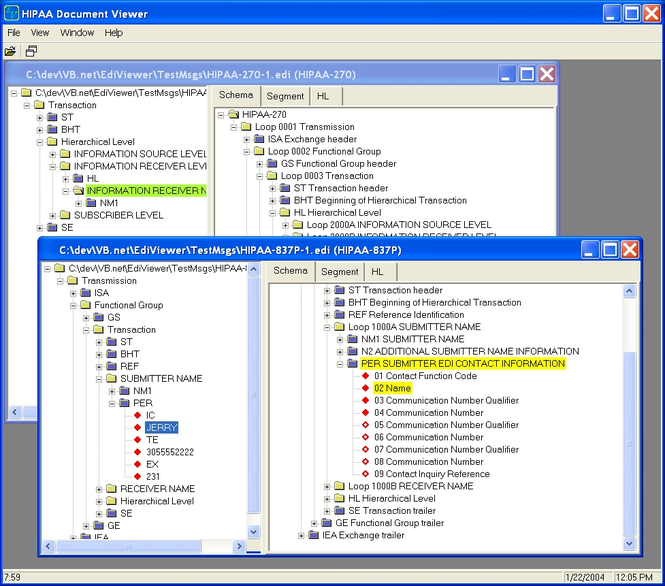Select Loop 0003 Transaction in 270 schema
Screen dimensions: 665x586
click(x=327, y=176)
